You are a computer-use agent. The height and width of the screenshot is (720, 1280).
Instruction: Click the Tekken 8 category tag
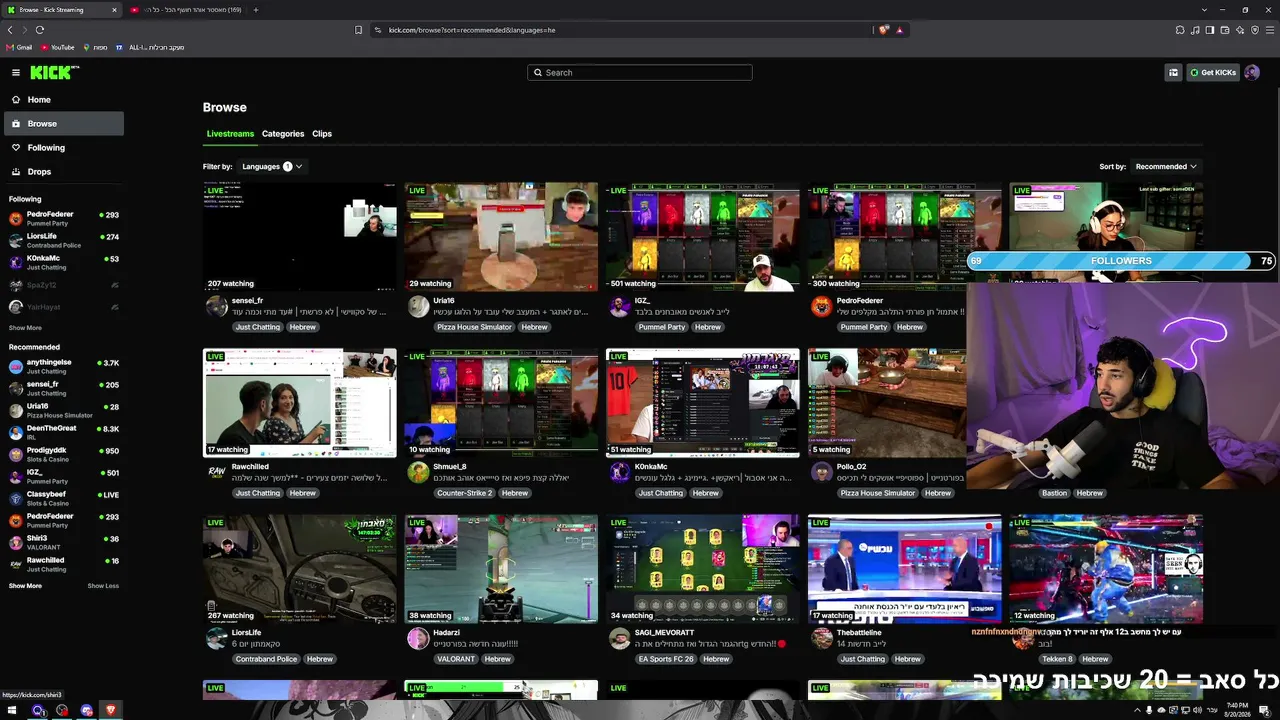coord(1056,659)
